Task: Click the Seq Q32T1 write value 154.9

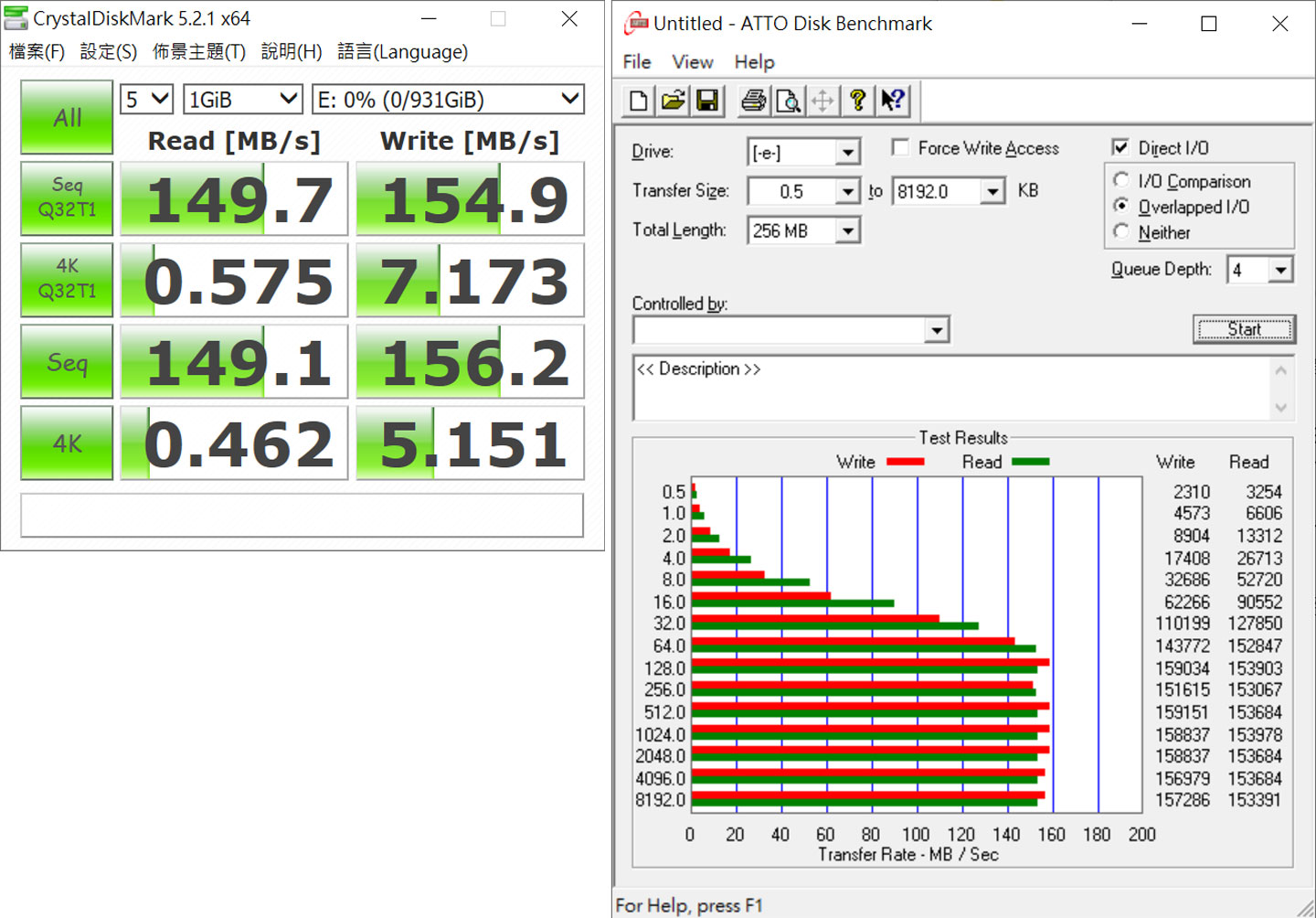Action: (470, 198)
